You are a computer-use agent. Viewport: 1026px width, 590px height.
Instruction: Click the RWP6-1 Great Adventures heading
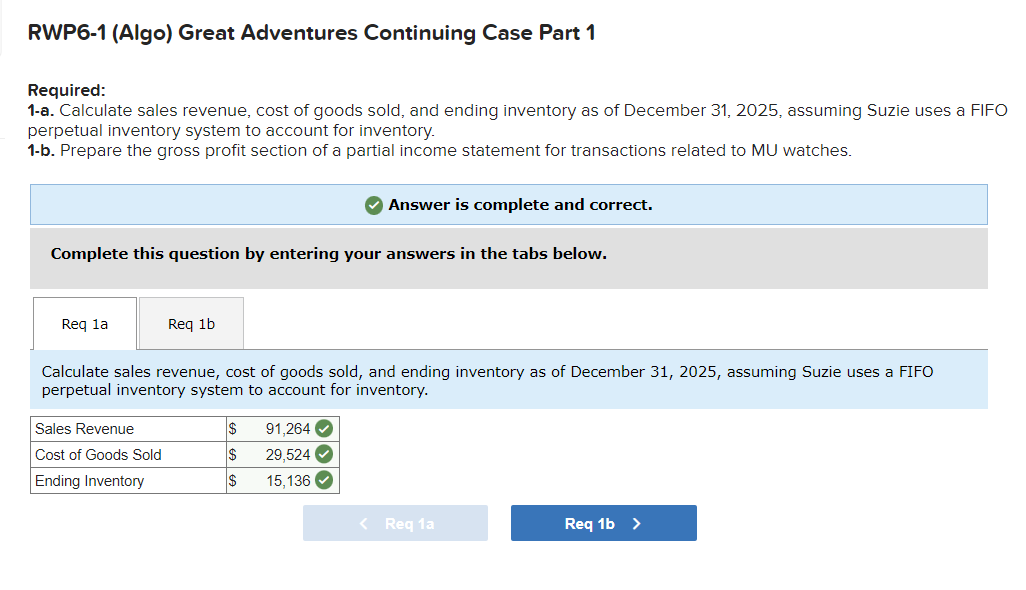313,32
